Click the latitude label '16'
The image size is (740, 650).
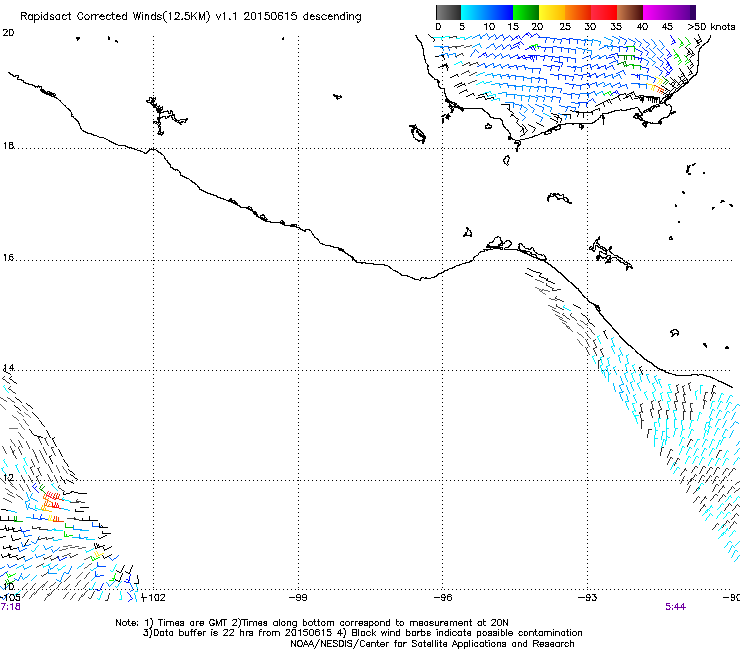(x=8, y=258)
